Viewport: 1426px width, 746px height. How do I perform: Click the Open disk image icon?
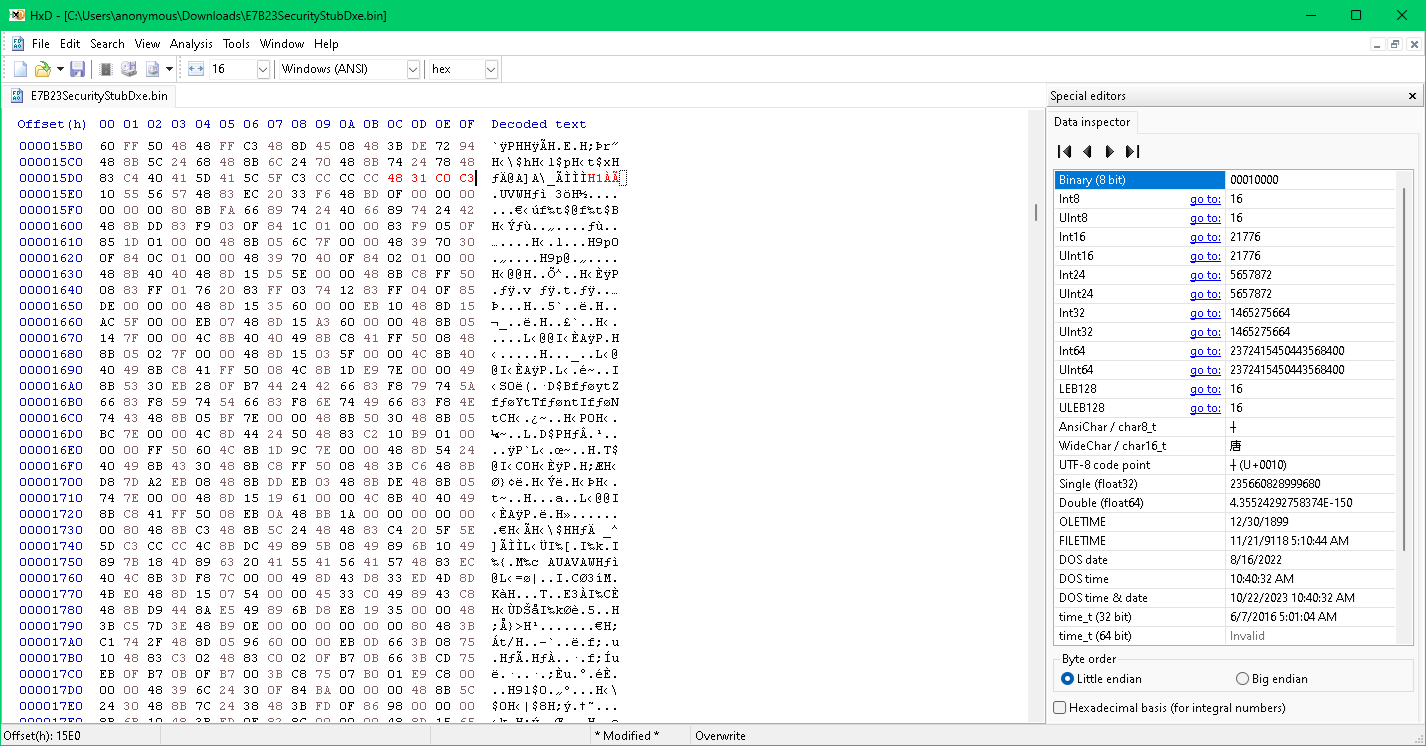(153, 69)
